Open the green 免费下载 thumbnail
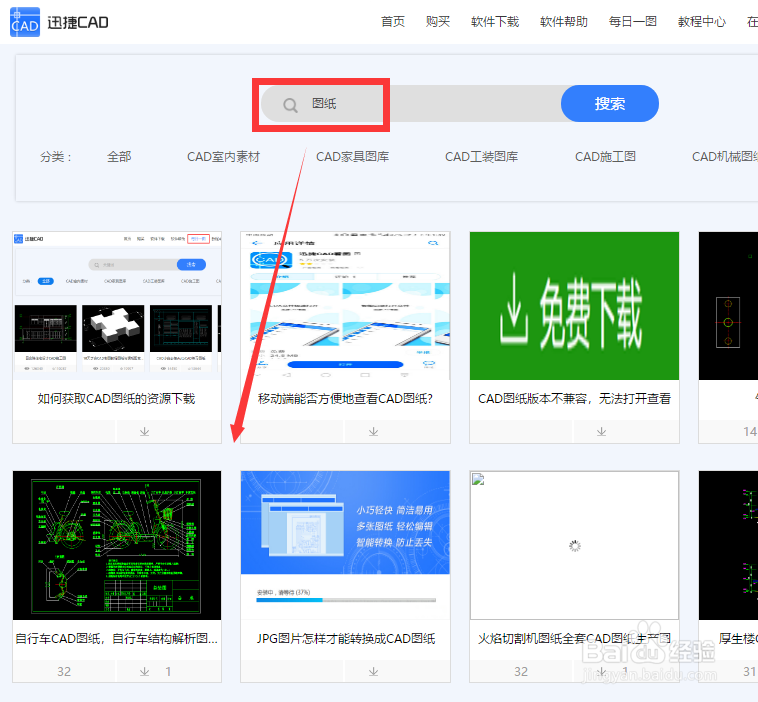Image resolution: width=758 pixels, height=702 pixels. [x=574, y=306]
